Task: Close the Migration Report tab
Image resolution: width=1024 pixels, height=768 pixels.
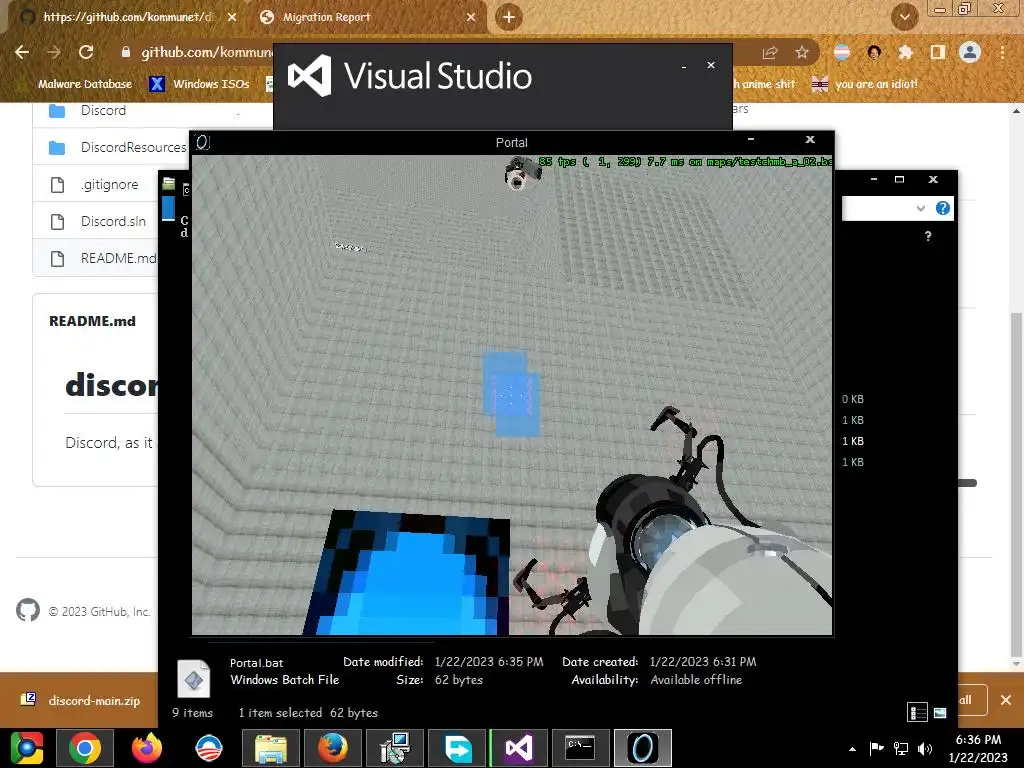Action: (471, 17)
